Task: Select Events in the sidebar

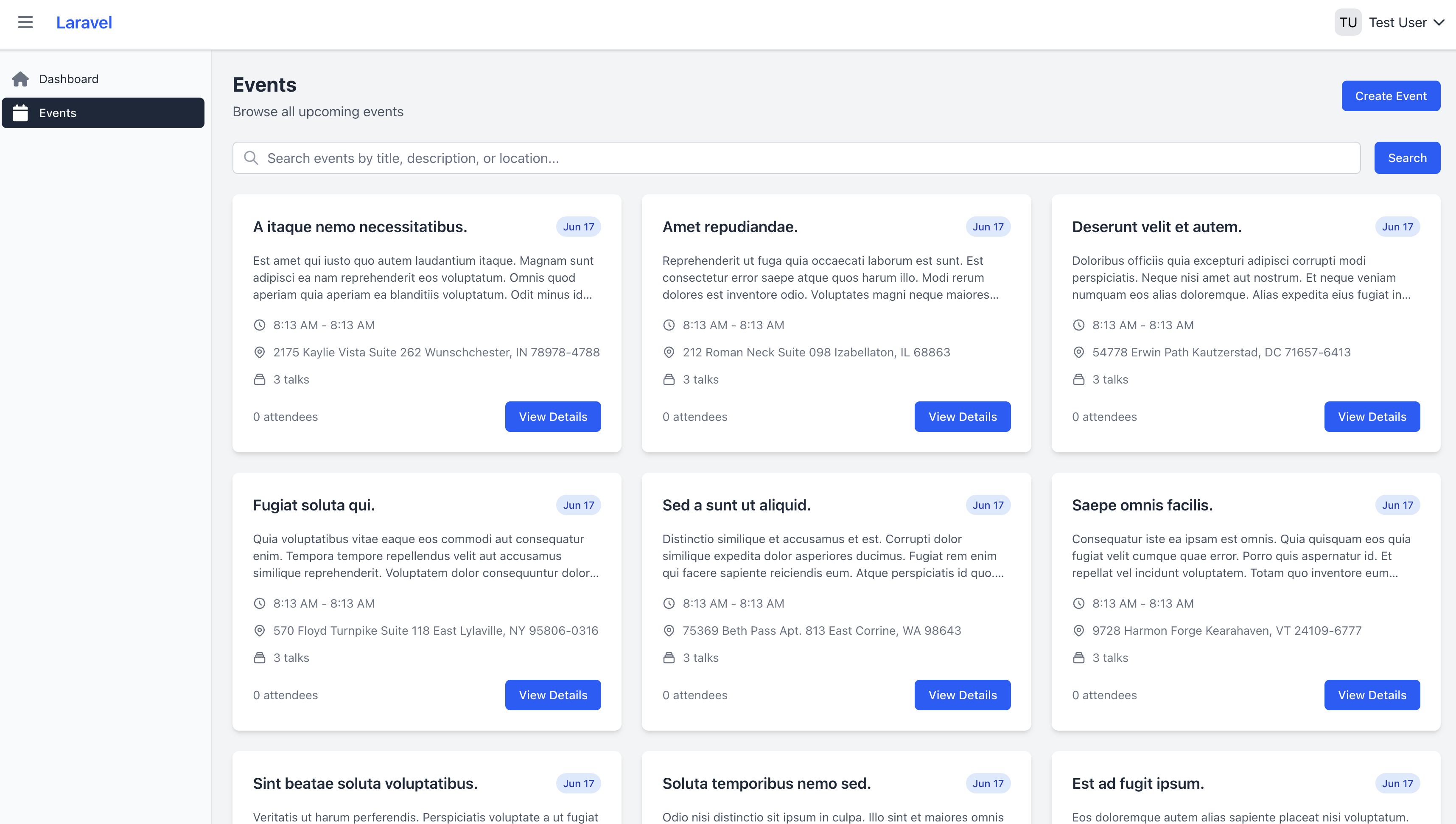Action: (x=103, y=112)
